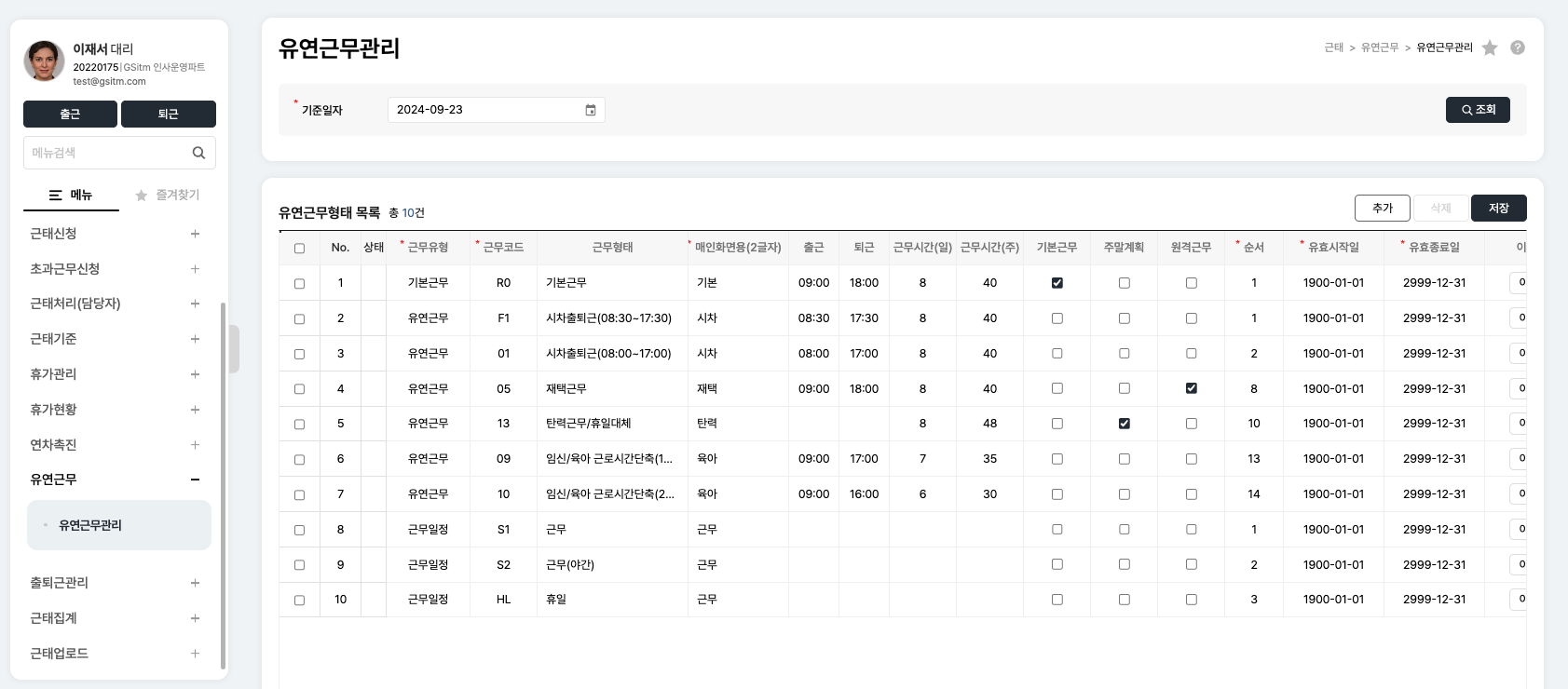
Task: Expand 휴가관리 with its plus icon
Action: click(x=195, y=374)
